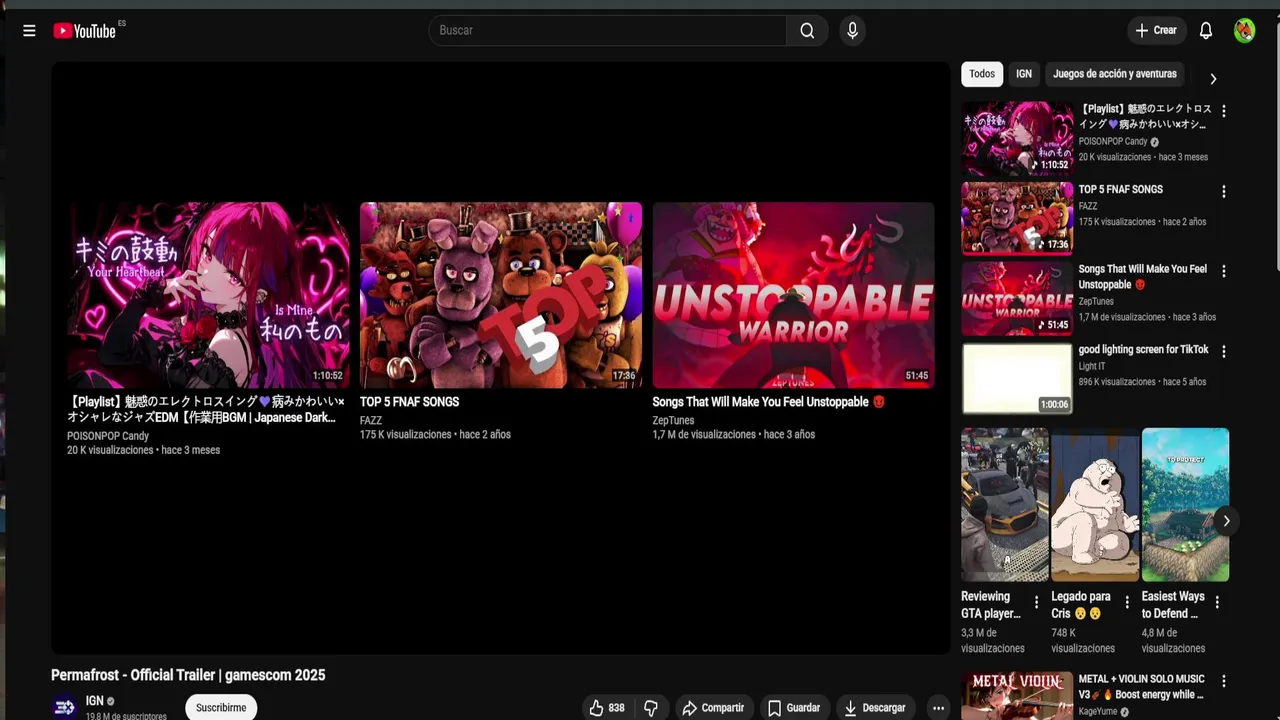Open sidebar white lighting thumbnail 1:00:06
The width and height of the screenshot is (1280, 720).
tap(1017, 378)
